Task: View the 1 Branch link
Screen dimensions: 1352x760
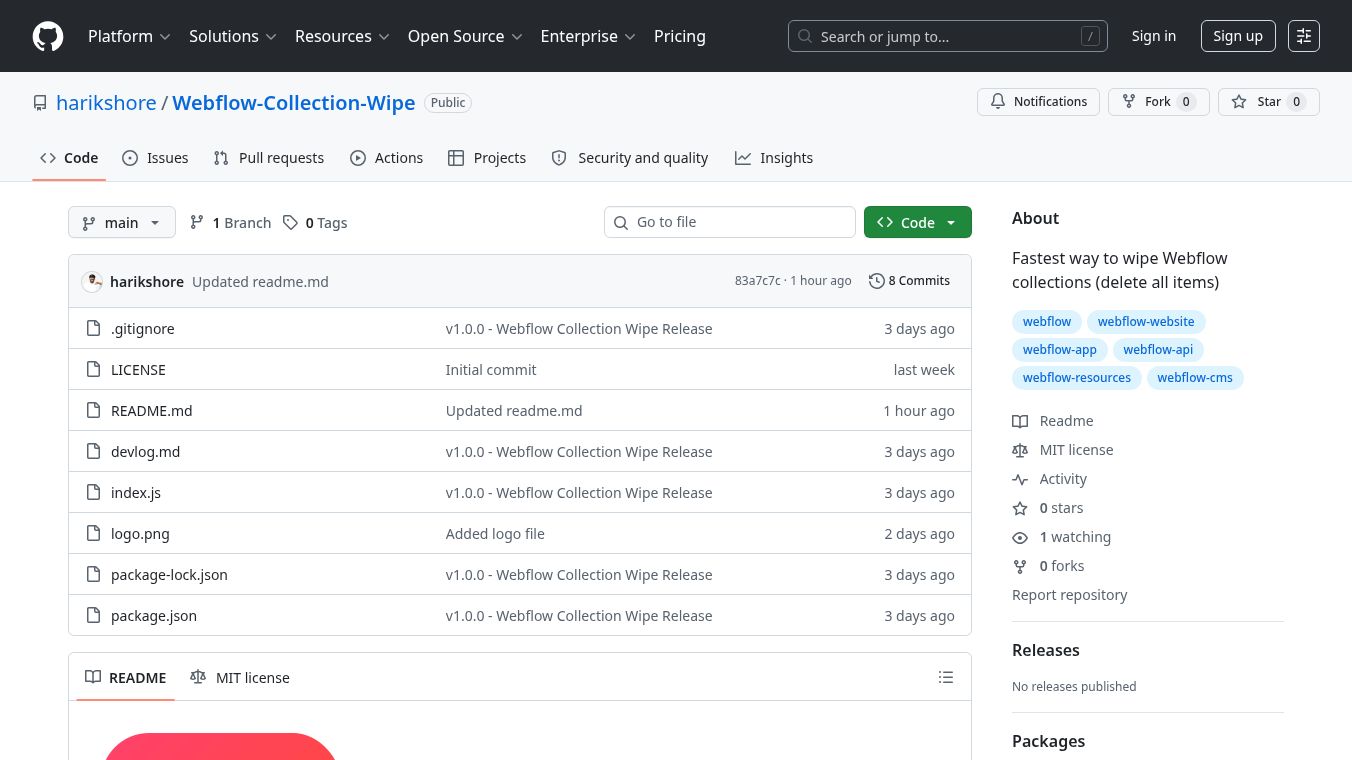Action: point(230,222)
